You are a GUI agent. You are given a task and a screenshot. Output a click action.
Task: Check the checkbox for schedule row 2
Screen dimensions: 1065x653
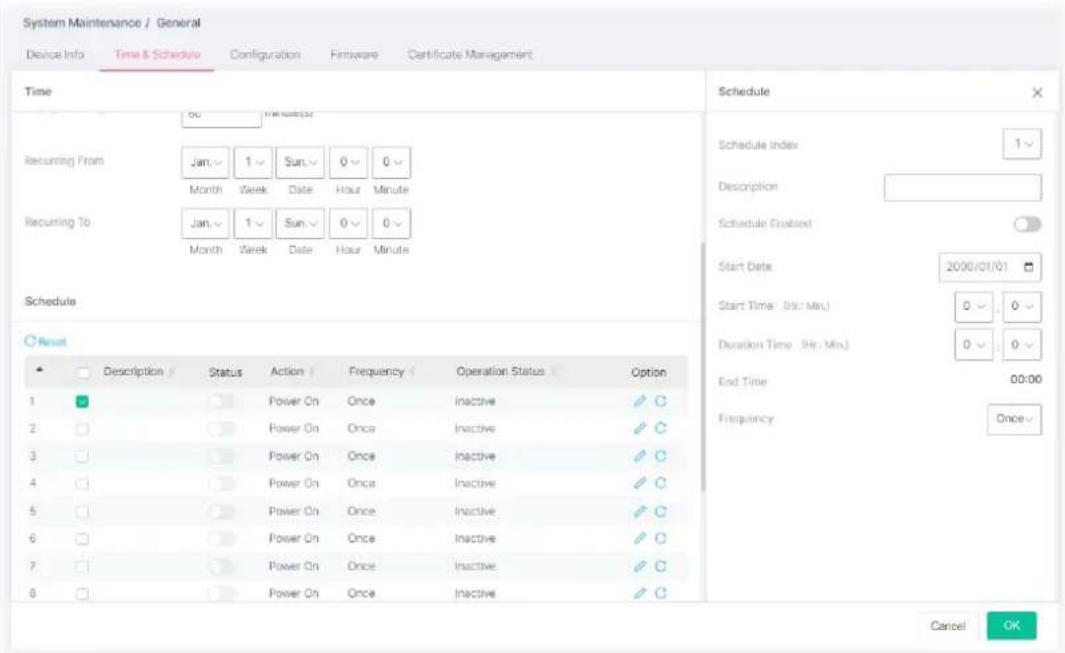pyautogui.click(x=82, y=429)
